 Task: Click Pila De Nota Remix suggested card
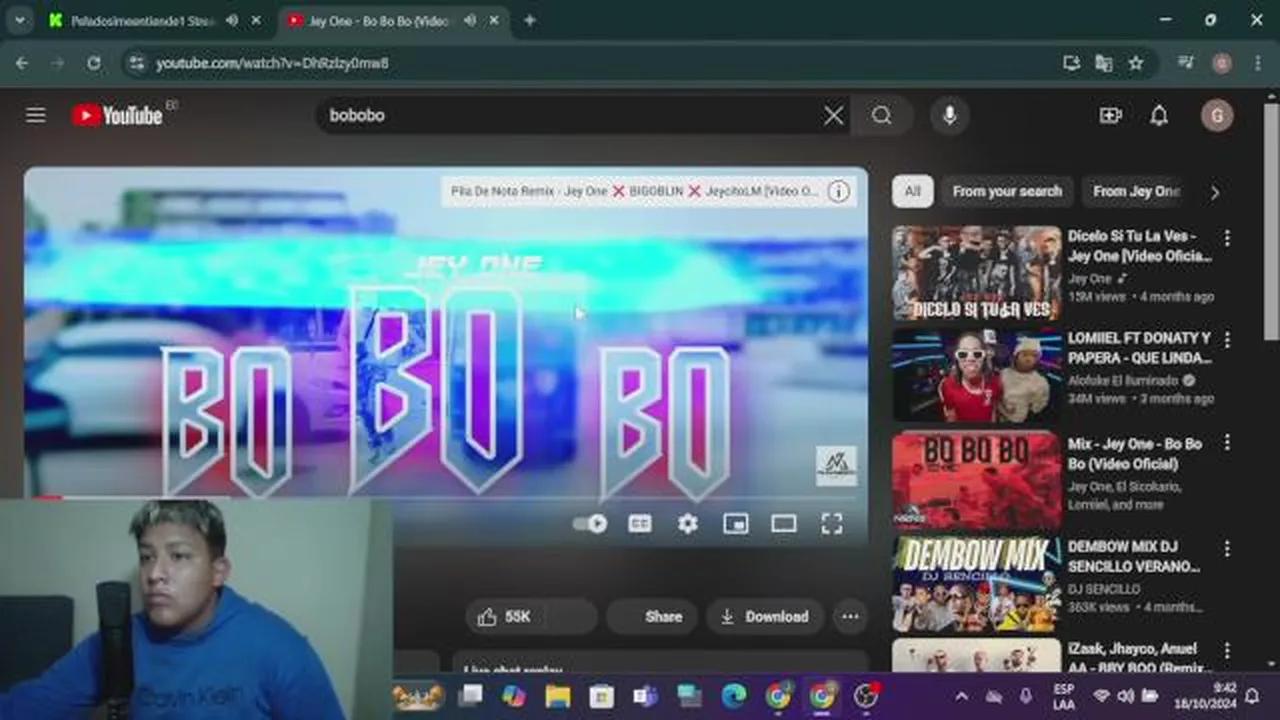pos(649,191)
